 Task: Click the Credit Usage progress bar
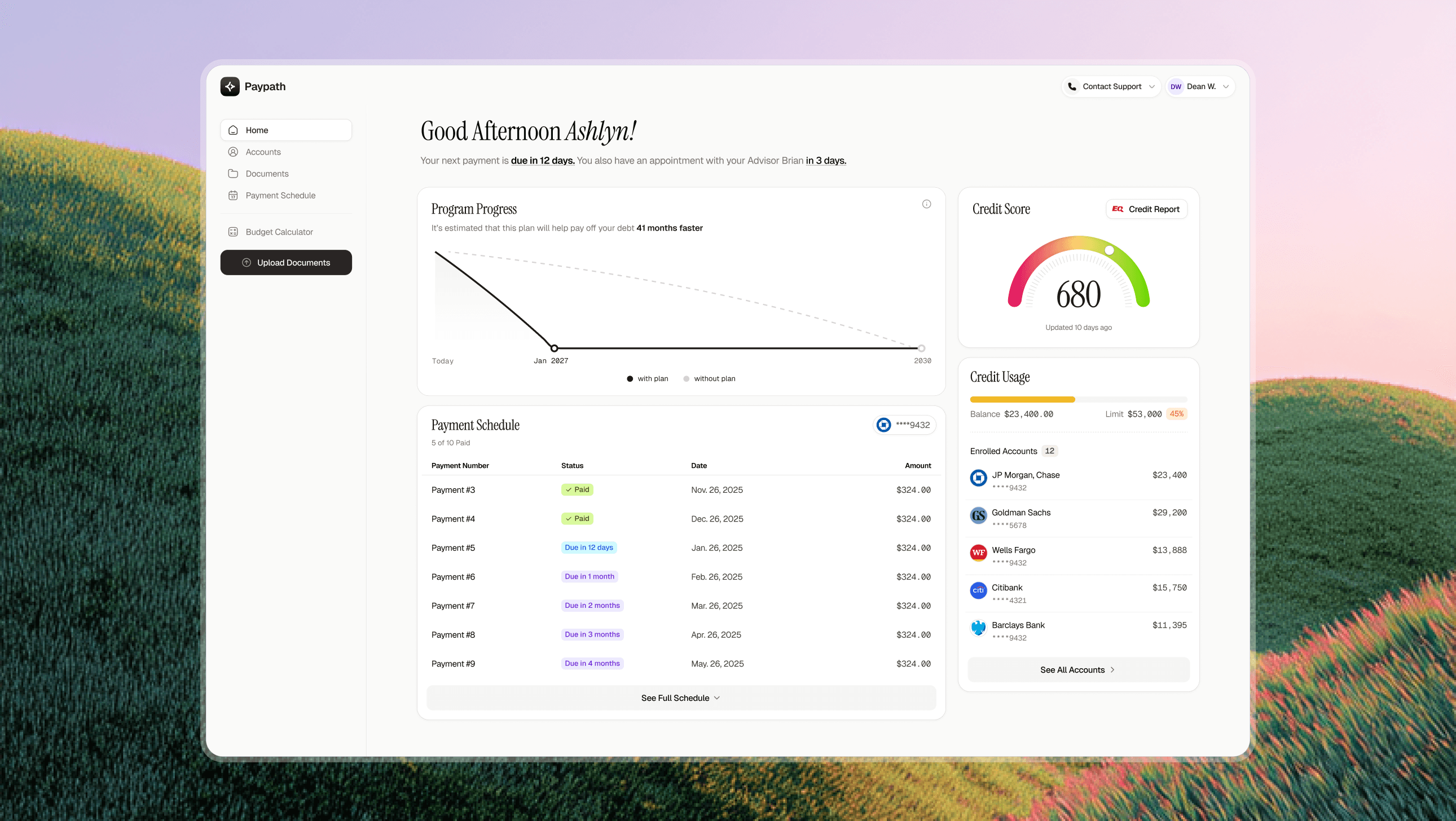coord(1079,399)
